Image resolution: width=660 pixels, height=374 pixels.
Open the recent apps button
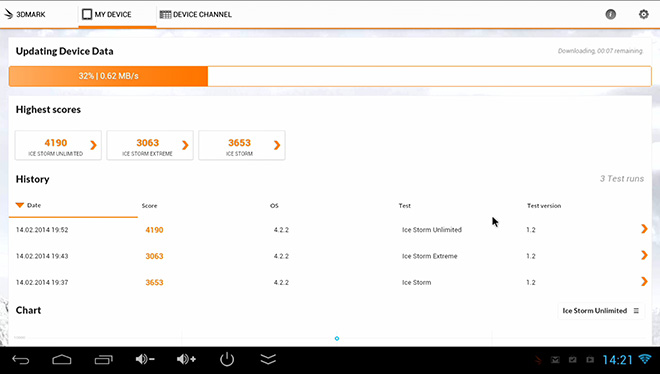click(x=104, y=360)
